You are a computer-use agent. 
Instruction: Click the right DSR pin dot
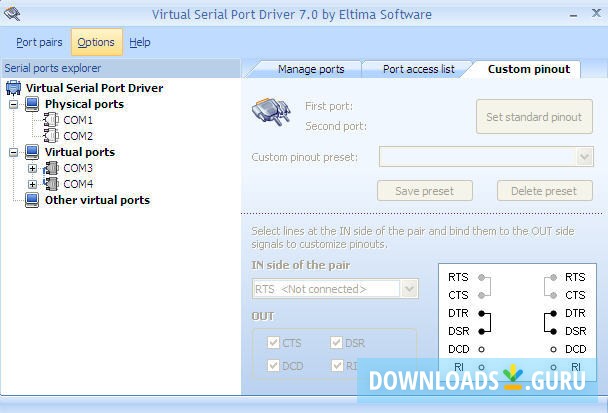(x=553, y=331)
